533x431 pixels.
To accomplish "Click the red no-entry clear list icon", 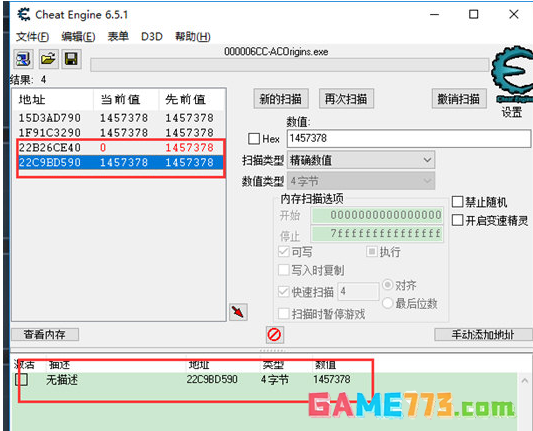I will click(x=274, y=335).
